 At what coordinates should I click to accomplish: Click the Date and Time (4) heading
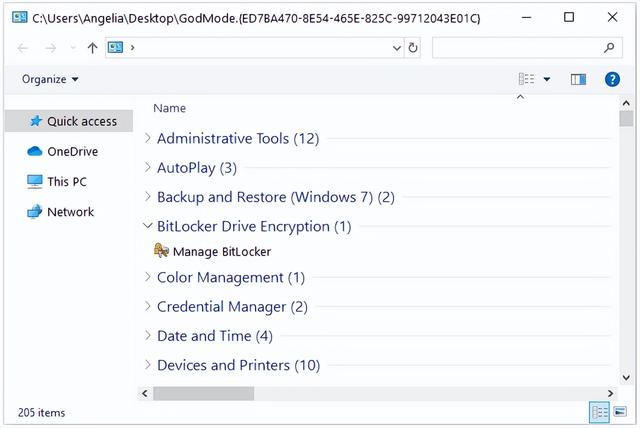pos(215,336)
